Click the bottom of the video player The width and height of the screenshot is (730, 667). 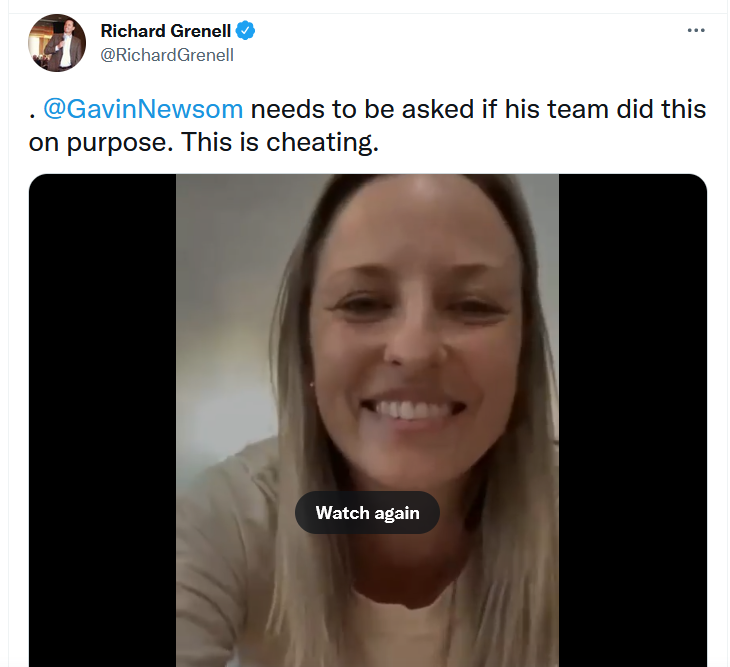tap(367, 656)
